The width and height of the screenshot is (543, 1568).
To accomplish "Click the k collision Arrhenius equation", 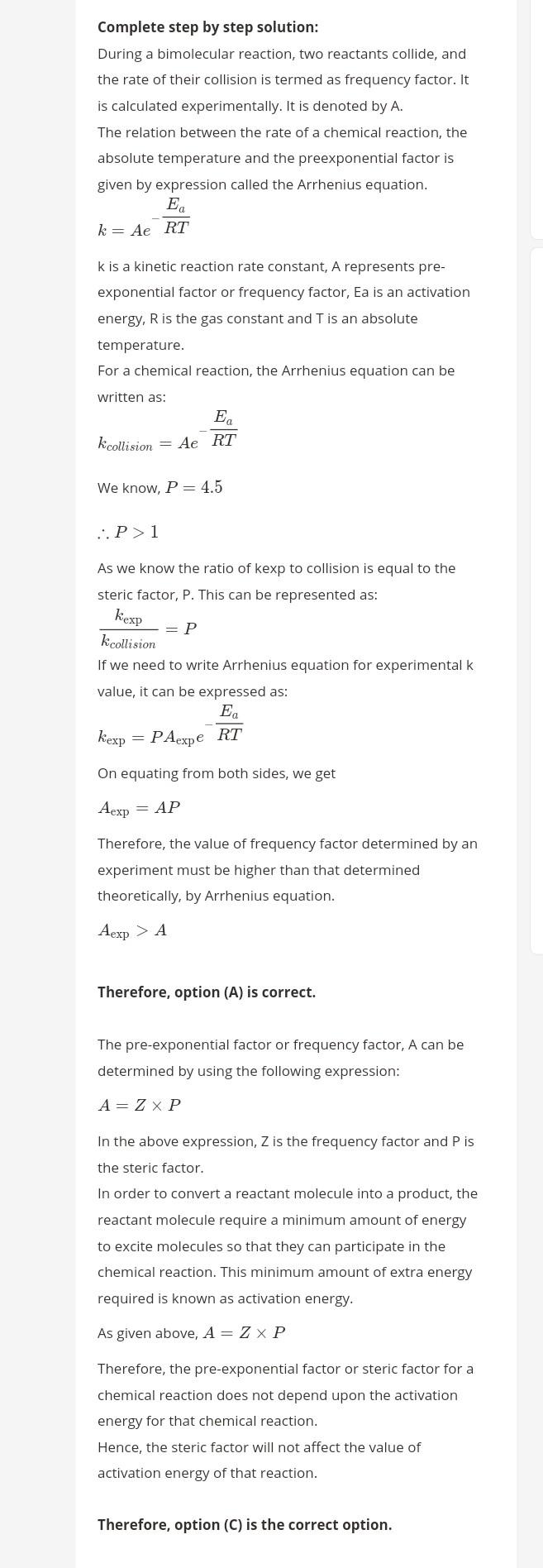I will coord(168,433).
